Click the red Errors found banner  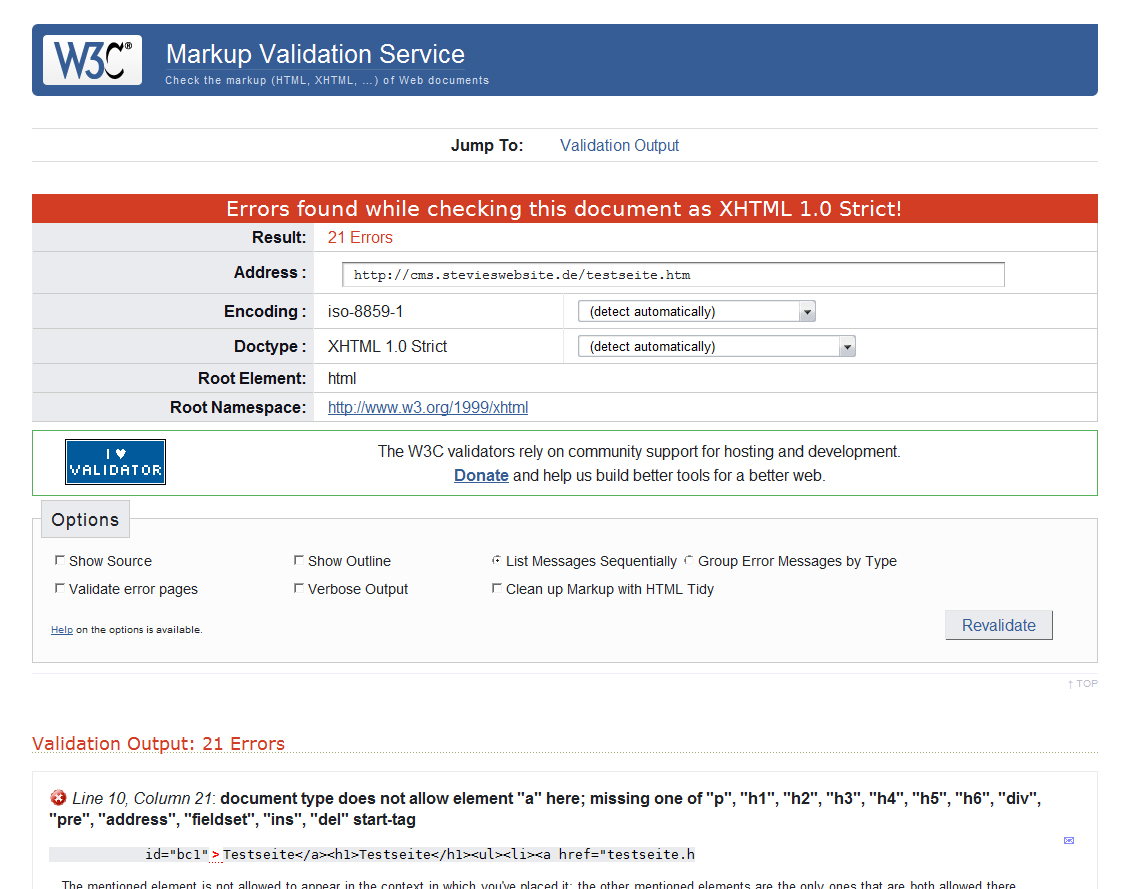click(x=564, y=208)
